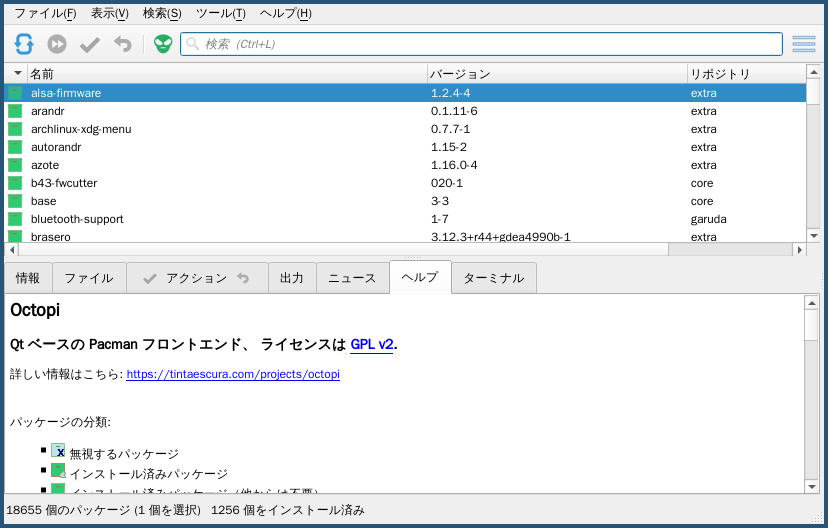Screen dimensions: 828x528
Task: Switch to the ヘルプ tab
Action: pos(420,277)
